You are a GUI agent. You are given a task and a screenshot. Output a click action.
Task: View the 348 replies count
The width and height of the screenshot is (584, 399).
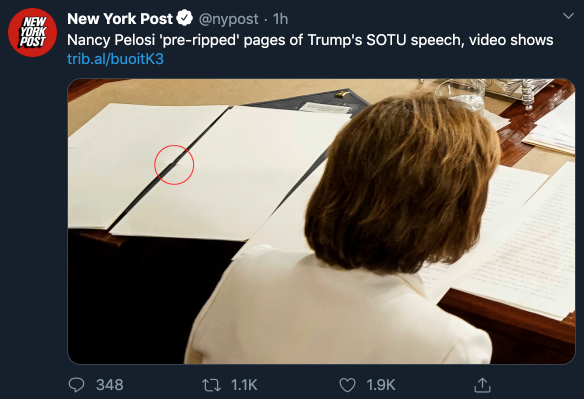pos(110,385)
